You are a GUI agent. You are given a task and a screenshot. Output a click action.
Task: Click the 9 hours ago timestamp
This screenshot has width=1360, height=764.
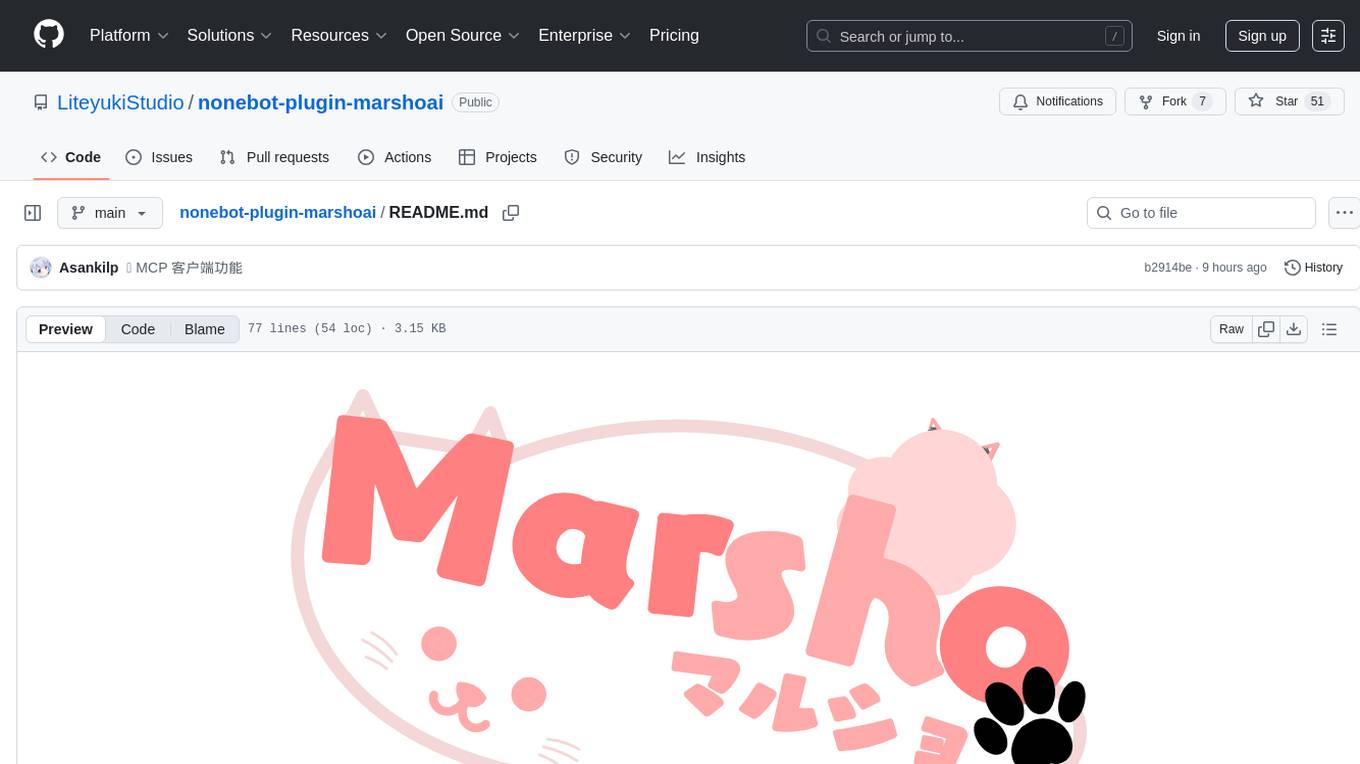[1234, 268]
